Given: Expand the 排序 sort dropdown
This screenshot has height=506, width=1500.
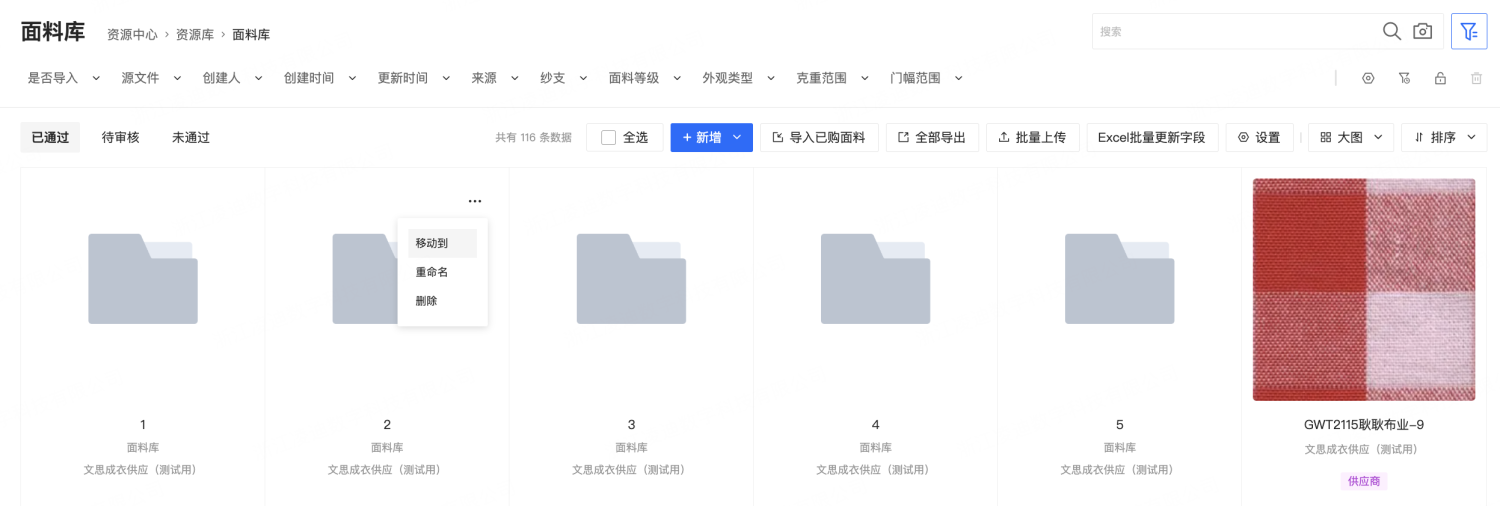Looking at the screenshot, I should [x=1444, y=138].
